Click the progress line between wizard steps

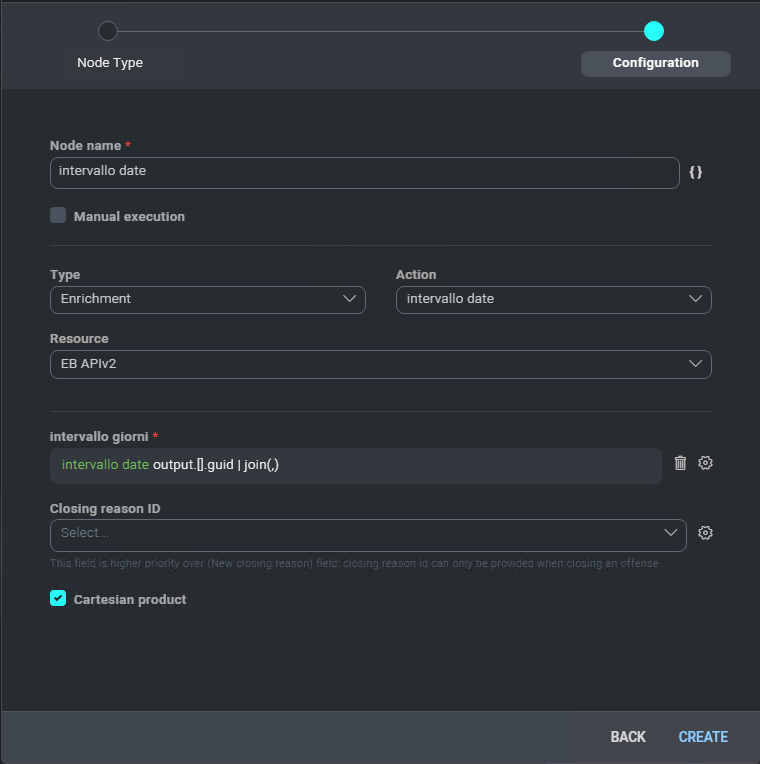point(380,31)
